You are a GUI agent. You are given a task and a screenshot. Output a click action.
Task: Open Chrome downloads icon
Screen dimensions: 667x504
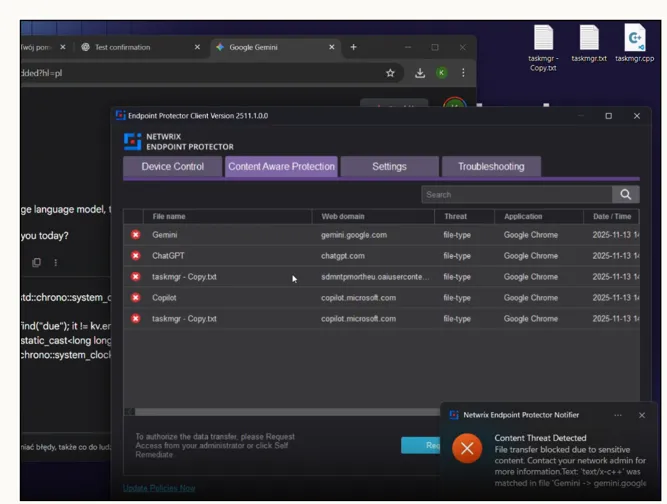point(420,73)
